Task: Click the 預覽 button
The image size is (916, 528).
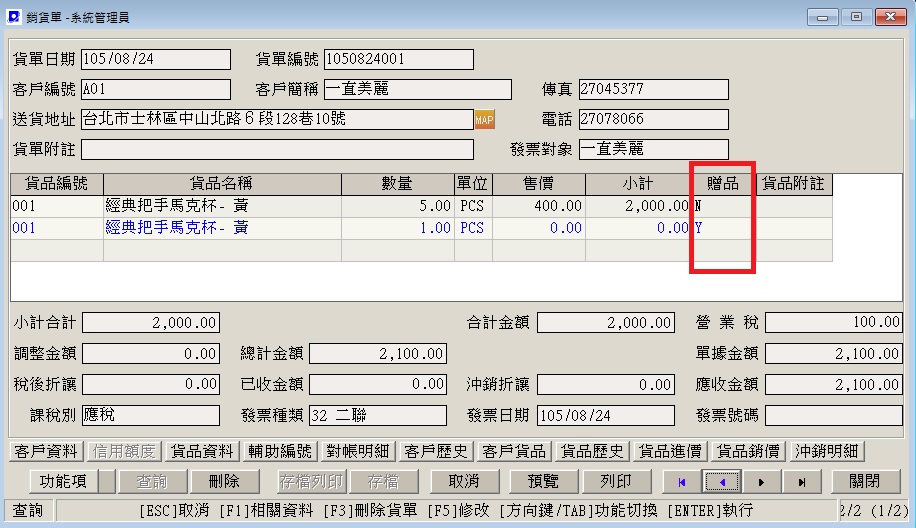Action: click(543, 482)
